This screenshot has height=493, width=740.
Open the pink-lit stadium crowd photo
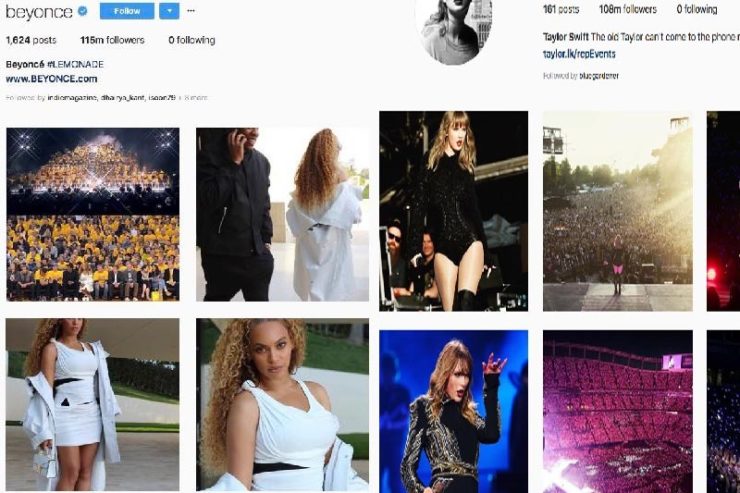click(x=618, y=411)
